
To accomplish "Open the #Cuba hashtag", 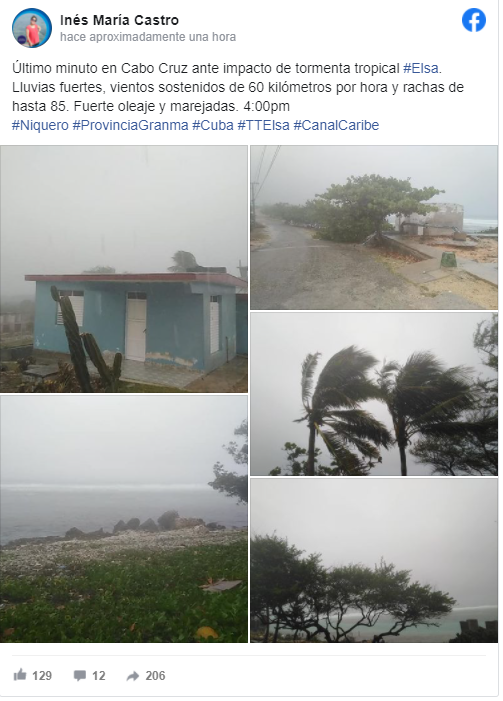I will [213, 125].
